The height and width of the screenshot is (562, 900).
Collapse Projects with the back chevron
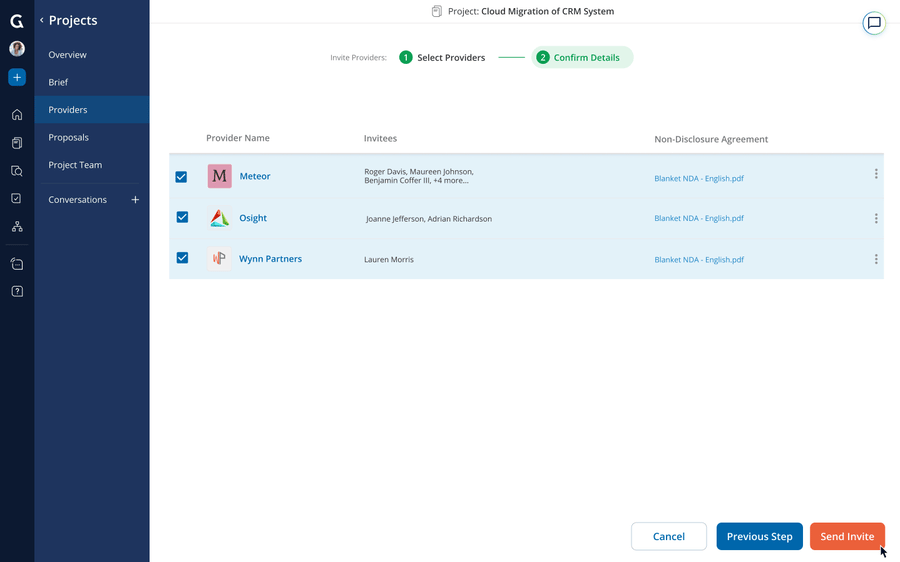tap(41, 20)
